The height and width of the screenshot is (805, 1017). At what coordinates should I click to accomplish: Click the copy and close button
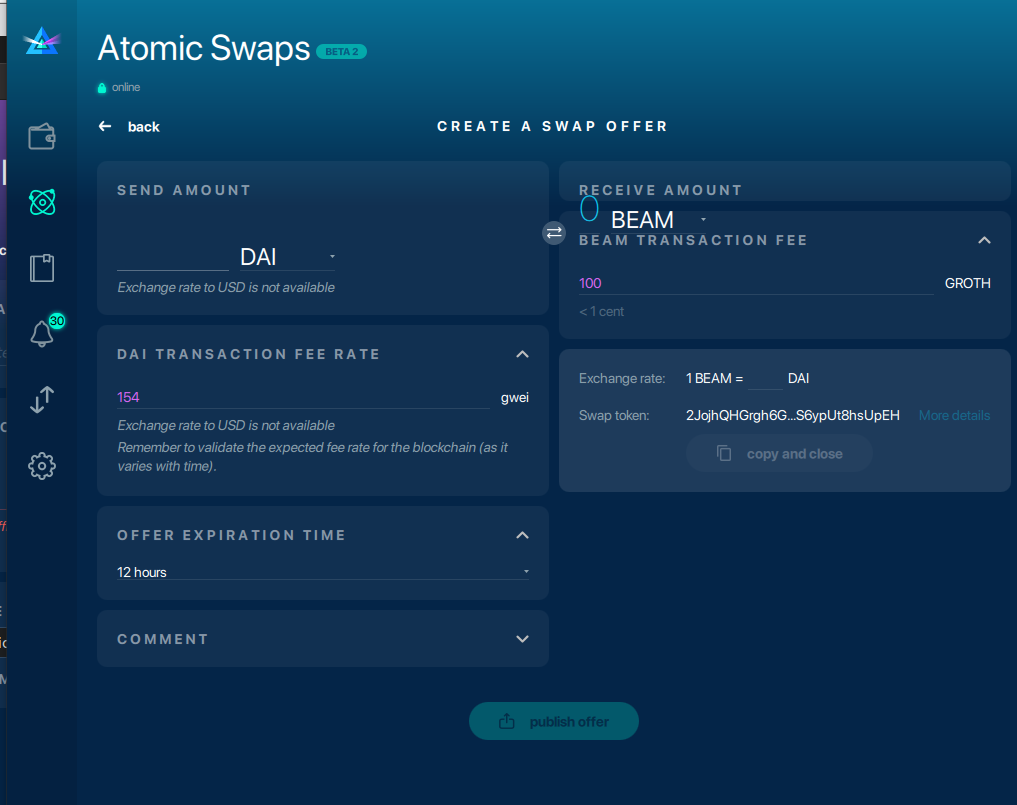(779, 453)
